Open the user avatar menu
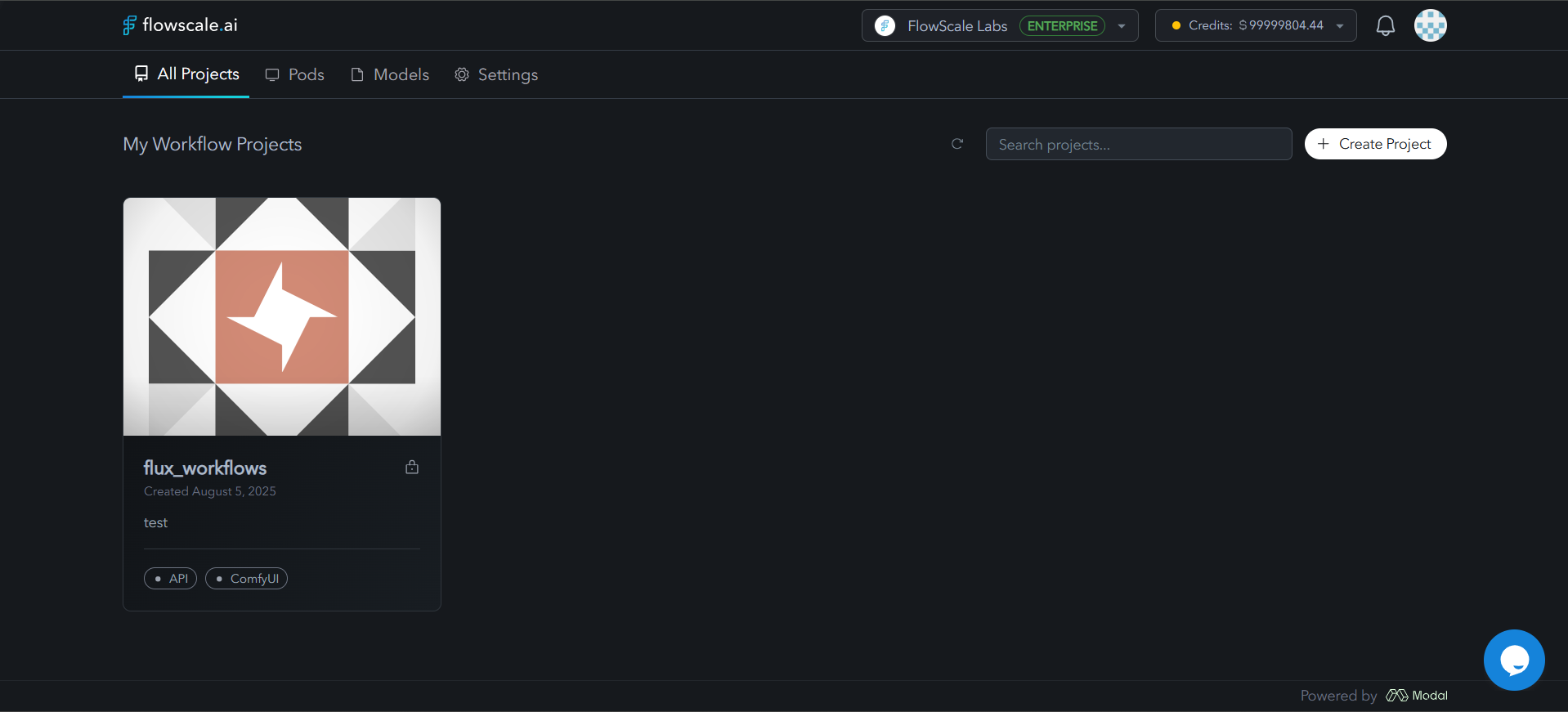The width and height of the screenshot is (1568, 712). (x=1430, y=25)
